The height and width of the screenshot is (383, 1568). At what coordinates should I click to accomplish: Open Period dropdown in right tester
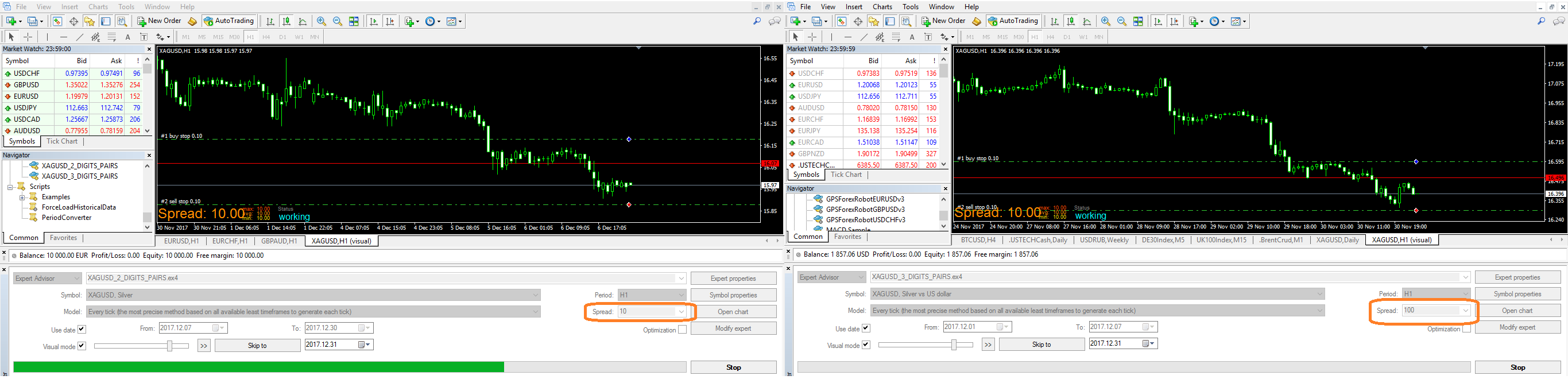1437,293
